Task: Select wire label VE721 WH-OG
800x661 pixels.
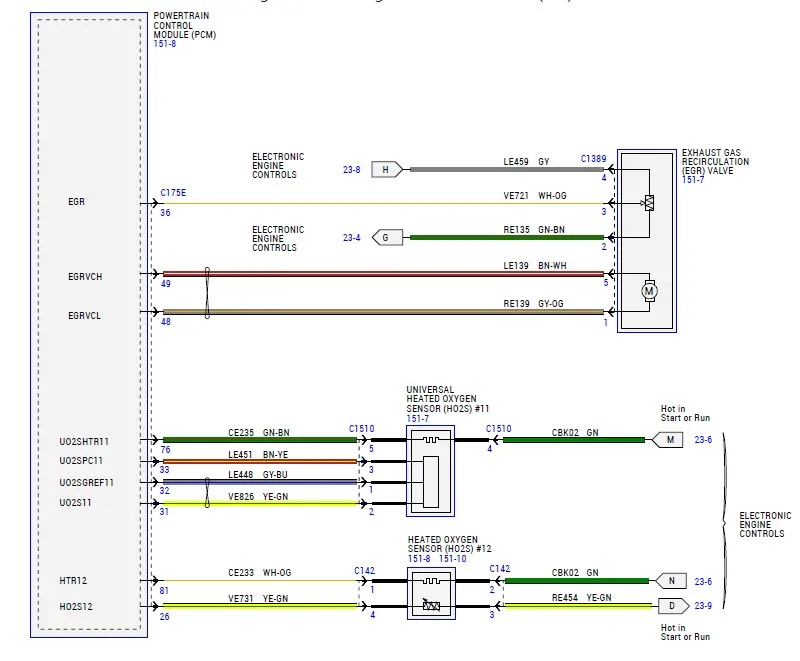Action: pyautogui.click(x=535, y=195)
